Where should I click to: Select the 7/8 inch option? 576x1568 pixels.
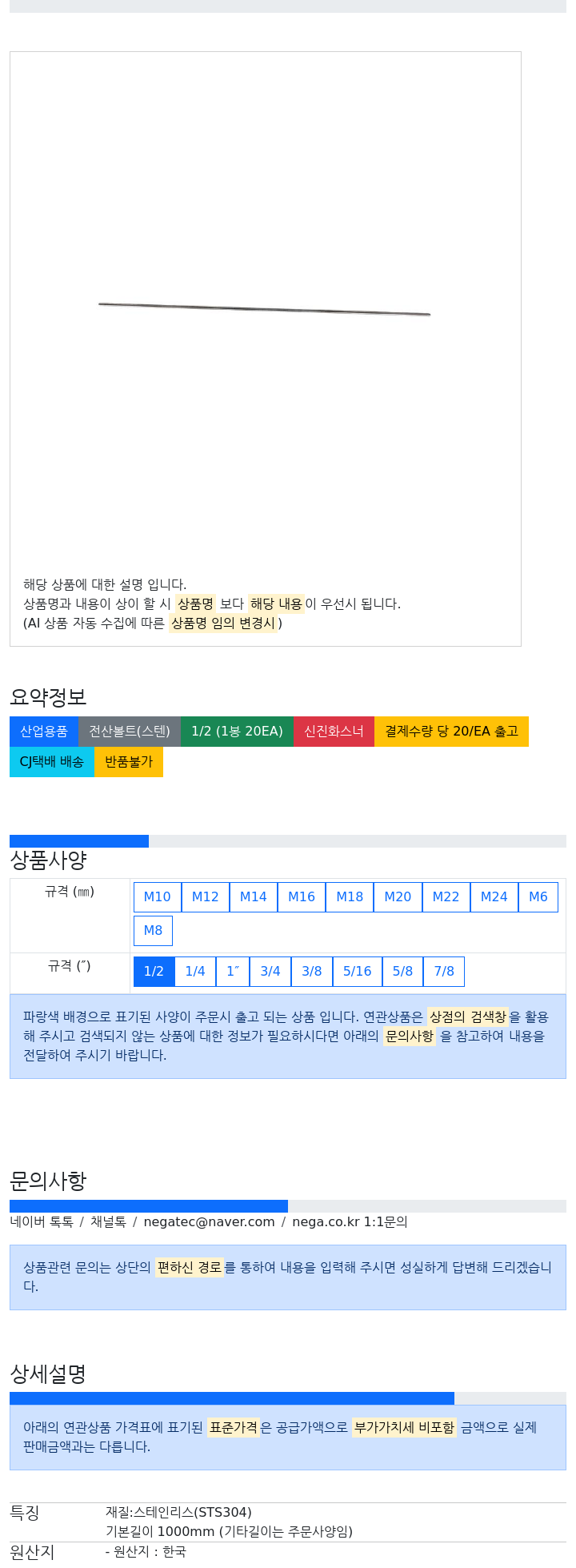pos(444,972)
